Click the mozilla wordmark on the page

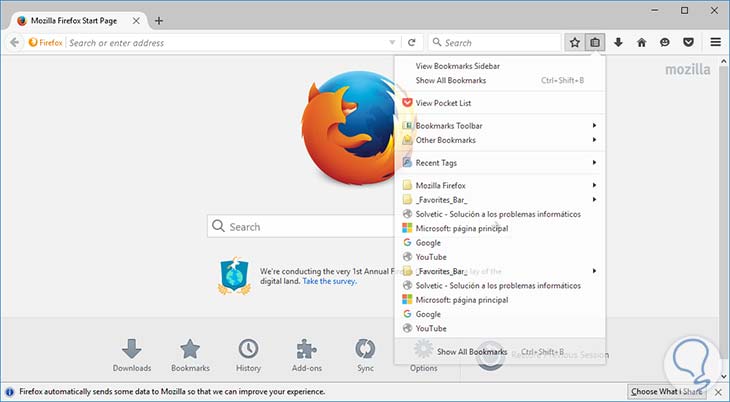click(688, 69)
